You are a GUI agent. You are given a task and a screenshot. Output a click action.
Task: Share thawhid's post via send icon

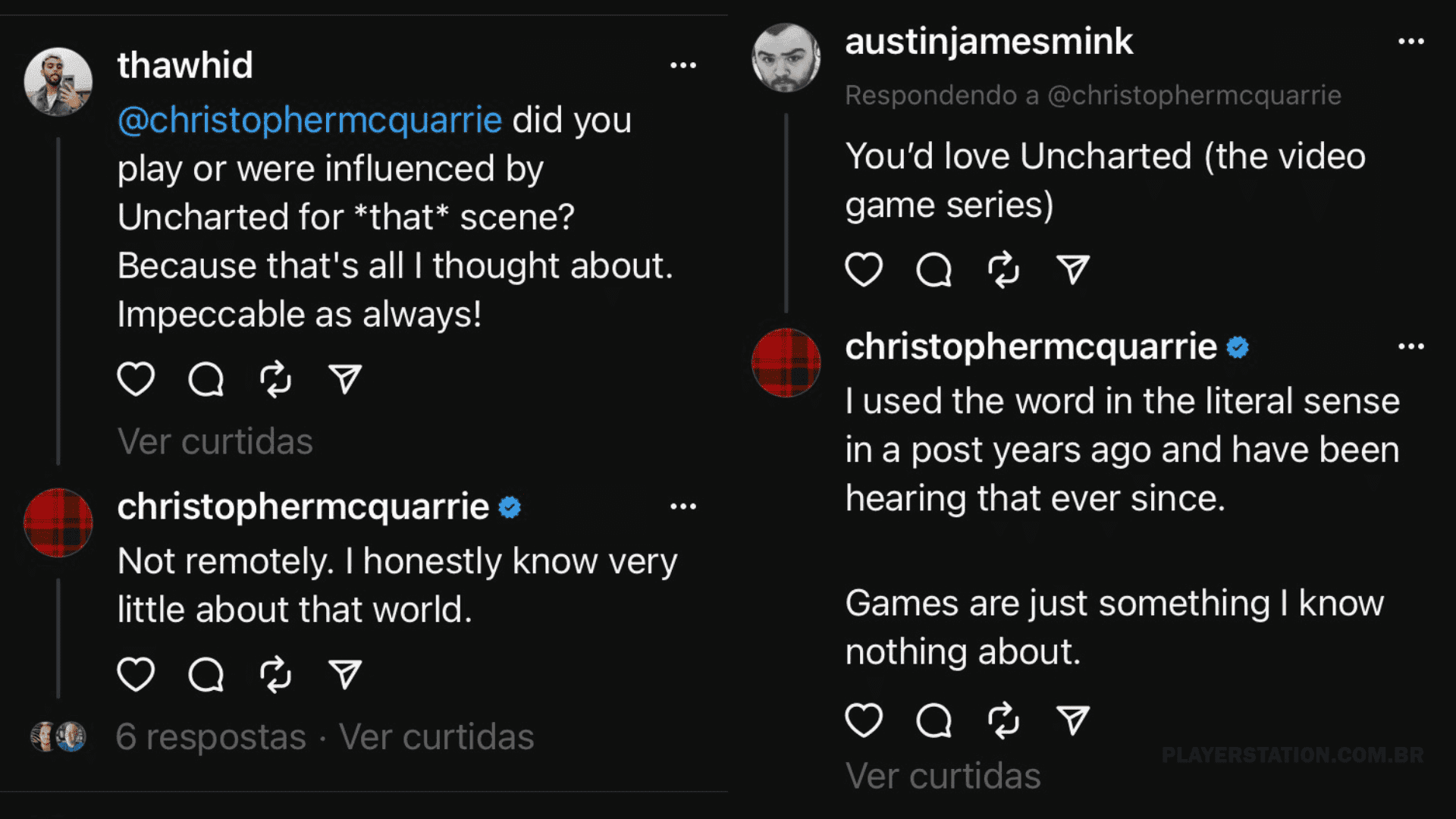tap(345, 379)
